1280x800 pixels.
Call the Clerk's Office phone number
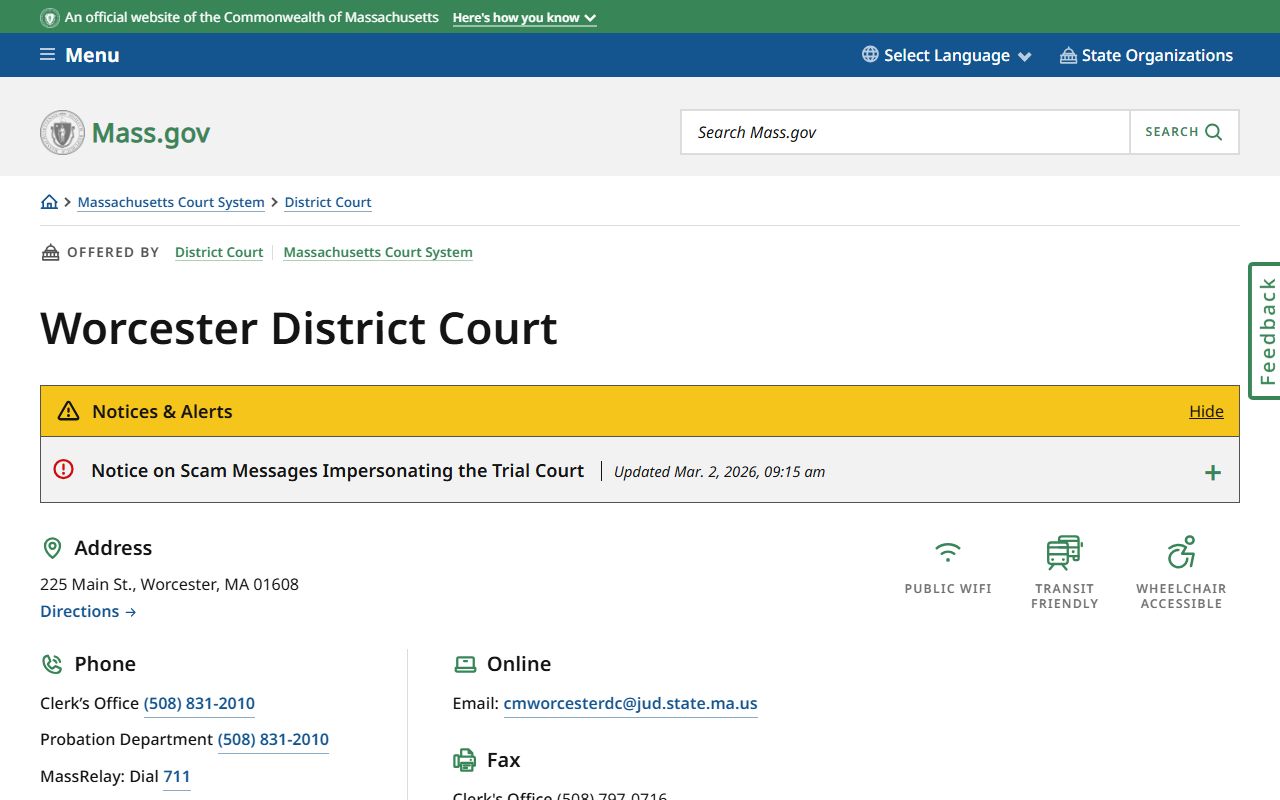tap(199, 703)
